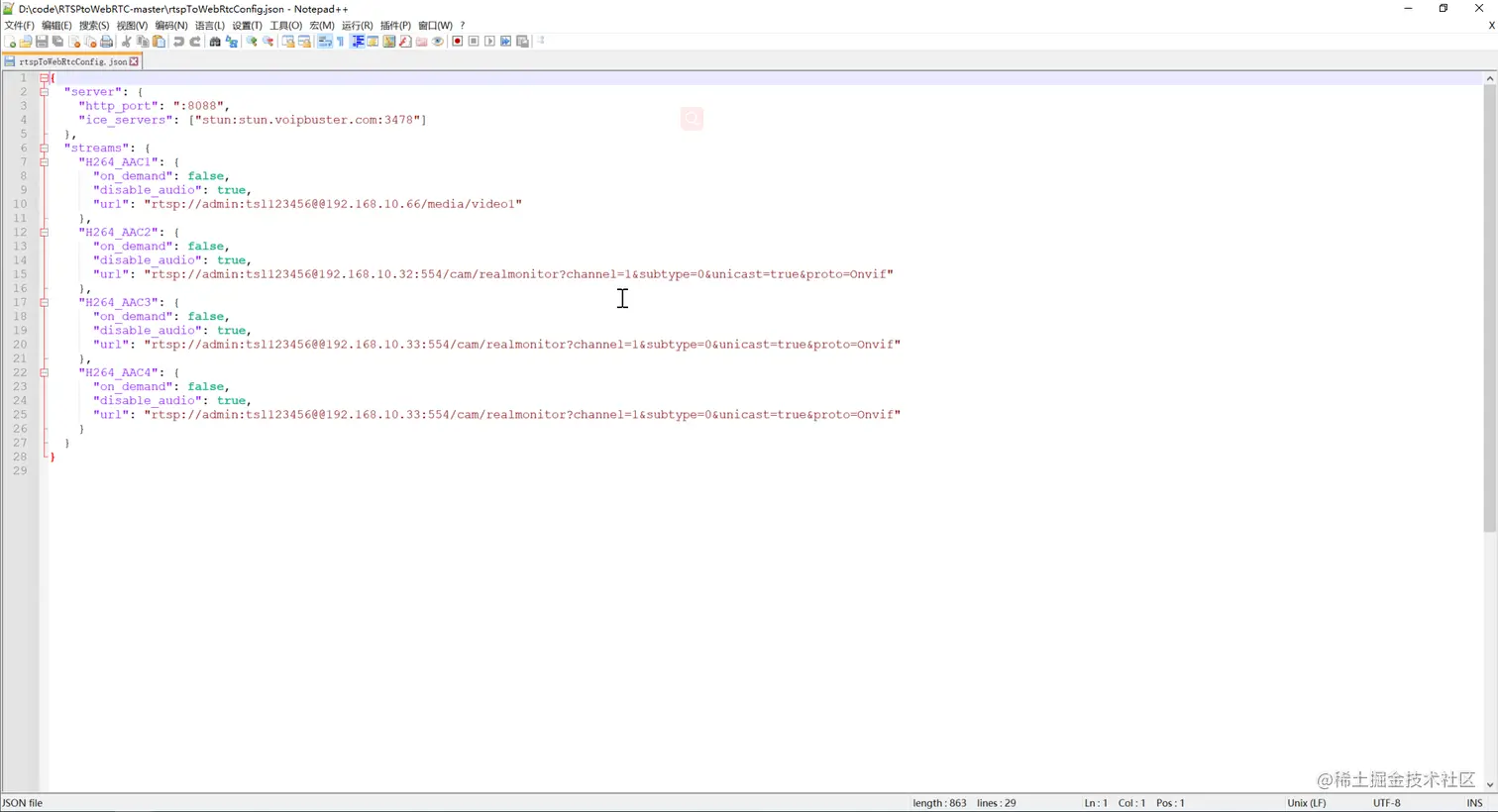Start macro recording with the red record icon

(457, 42)
